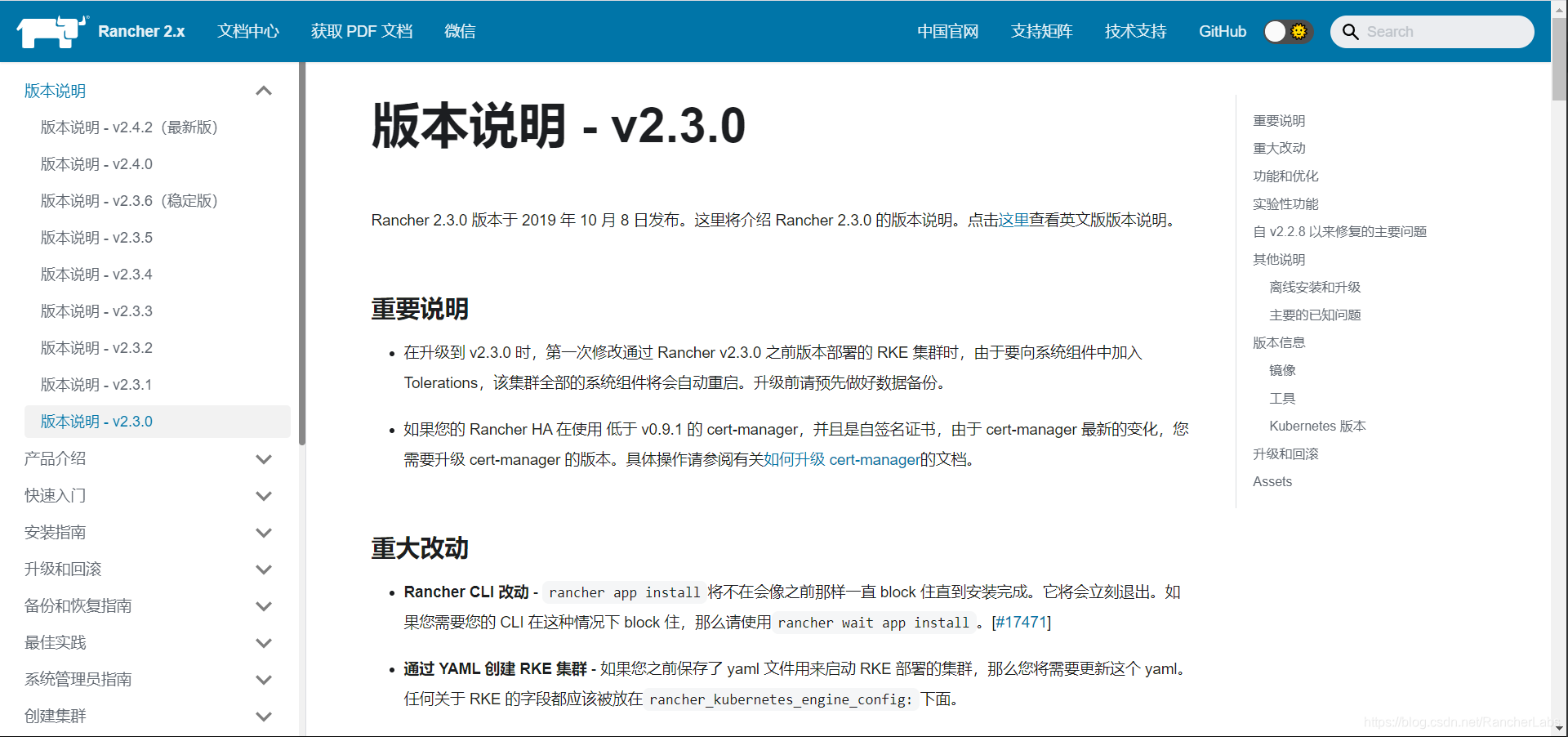This screenshot has width=1568, height=737.
Task: Click the search magnifier icon
Action: pos(1350,32)
